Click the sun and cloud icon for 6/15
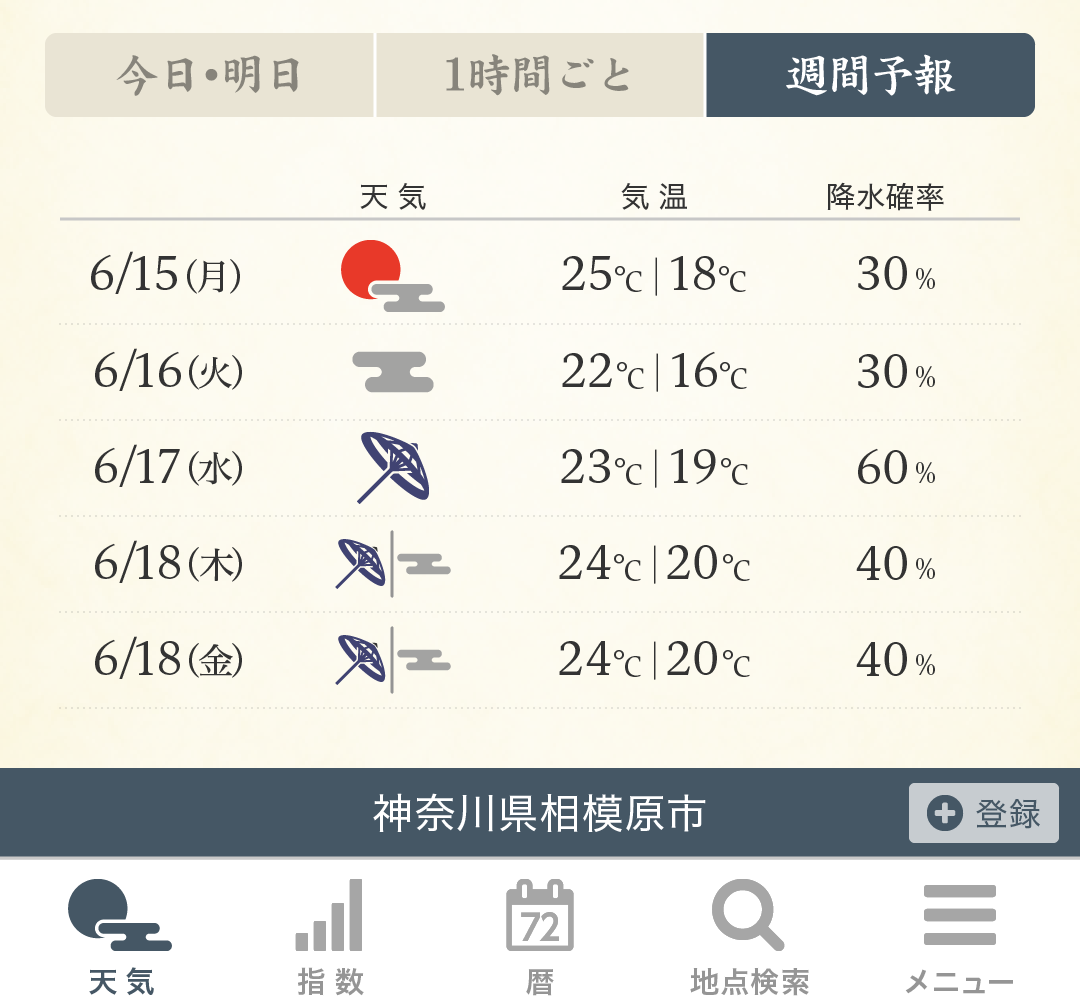Screen dimensions: 1080x1008 [x=391, y=276]
